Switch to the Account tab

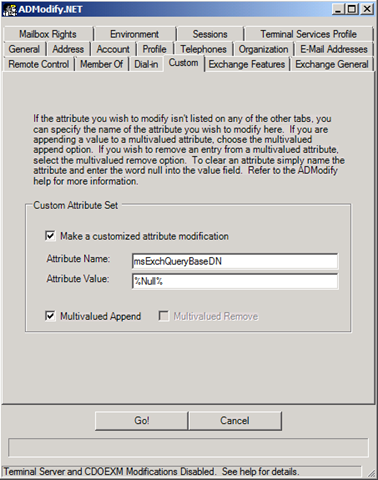[x=113, y=49]
